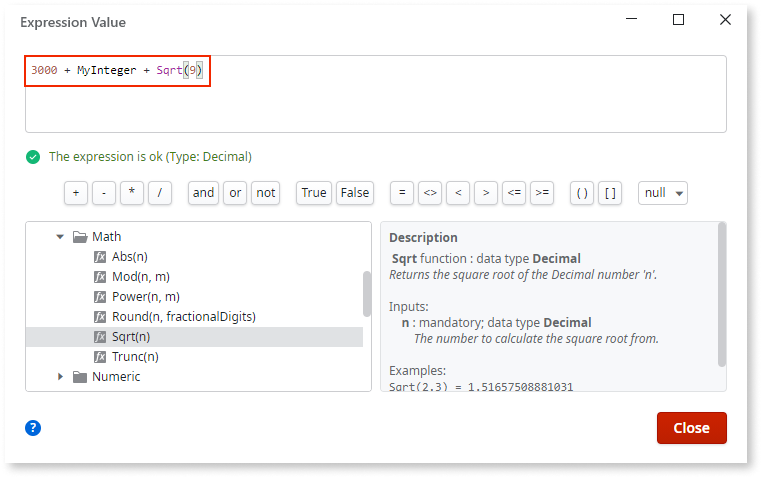The width and height of the screenshot is (762, 478).
Task: Insert the greater-than-or-equal operator
Action: (x=542, y=193)
